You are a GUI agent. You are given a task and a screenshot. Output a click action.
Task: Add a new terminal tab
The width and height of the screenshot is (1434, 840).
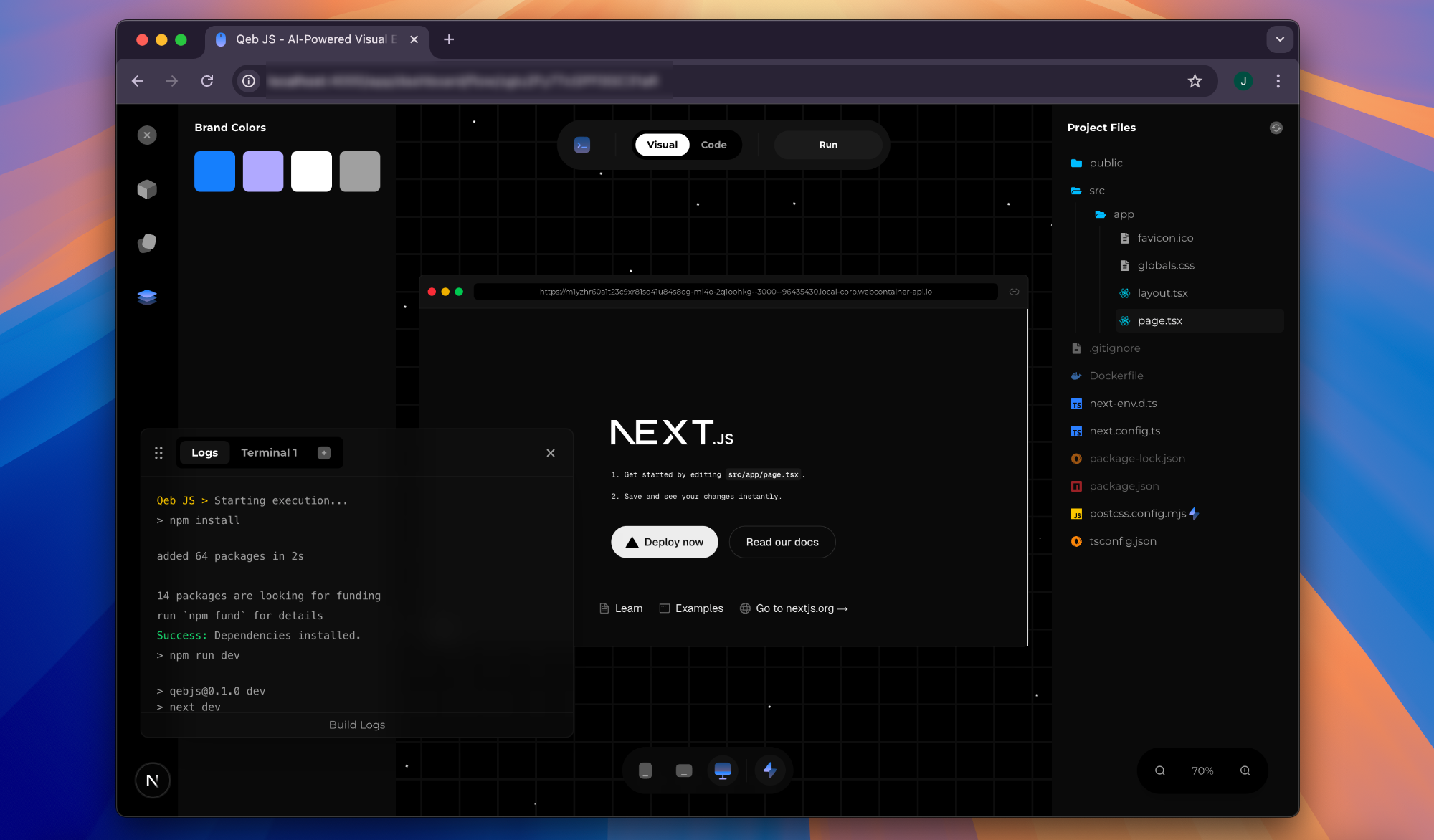324,453
